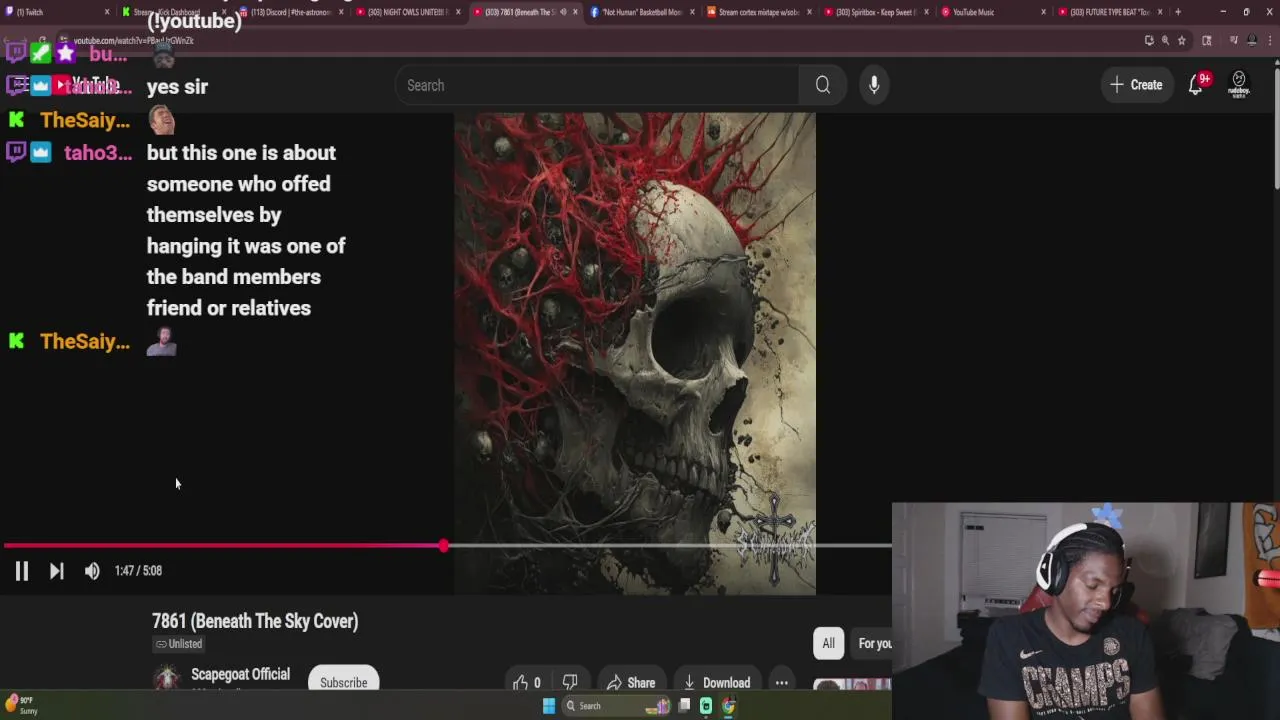The height and width of the screenshot is (720, 1280).
Task: Run search with the magnifying glass button
Action: click(x=822, y=85)
